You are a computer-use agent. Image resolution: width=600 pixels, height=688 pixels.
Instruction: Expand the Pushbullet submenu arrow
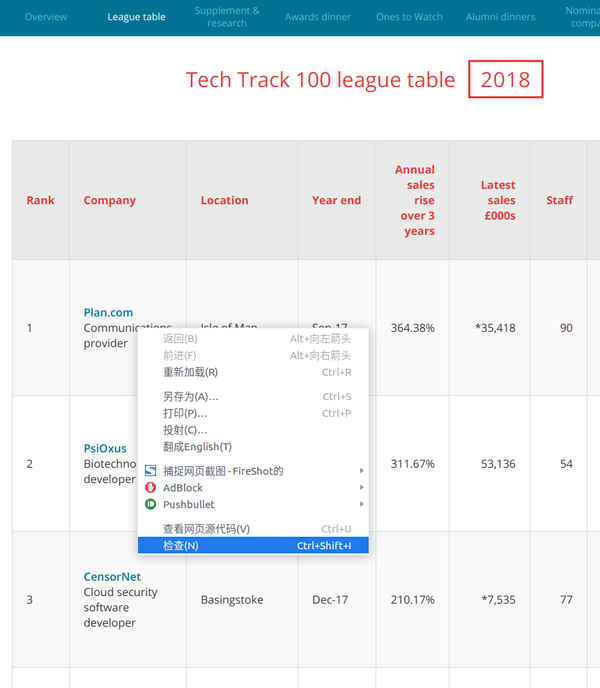361,504
